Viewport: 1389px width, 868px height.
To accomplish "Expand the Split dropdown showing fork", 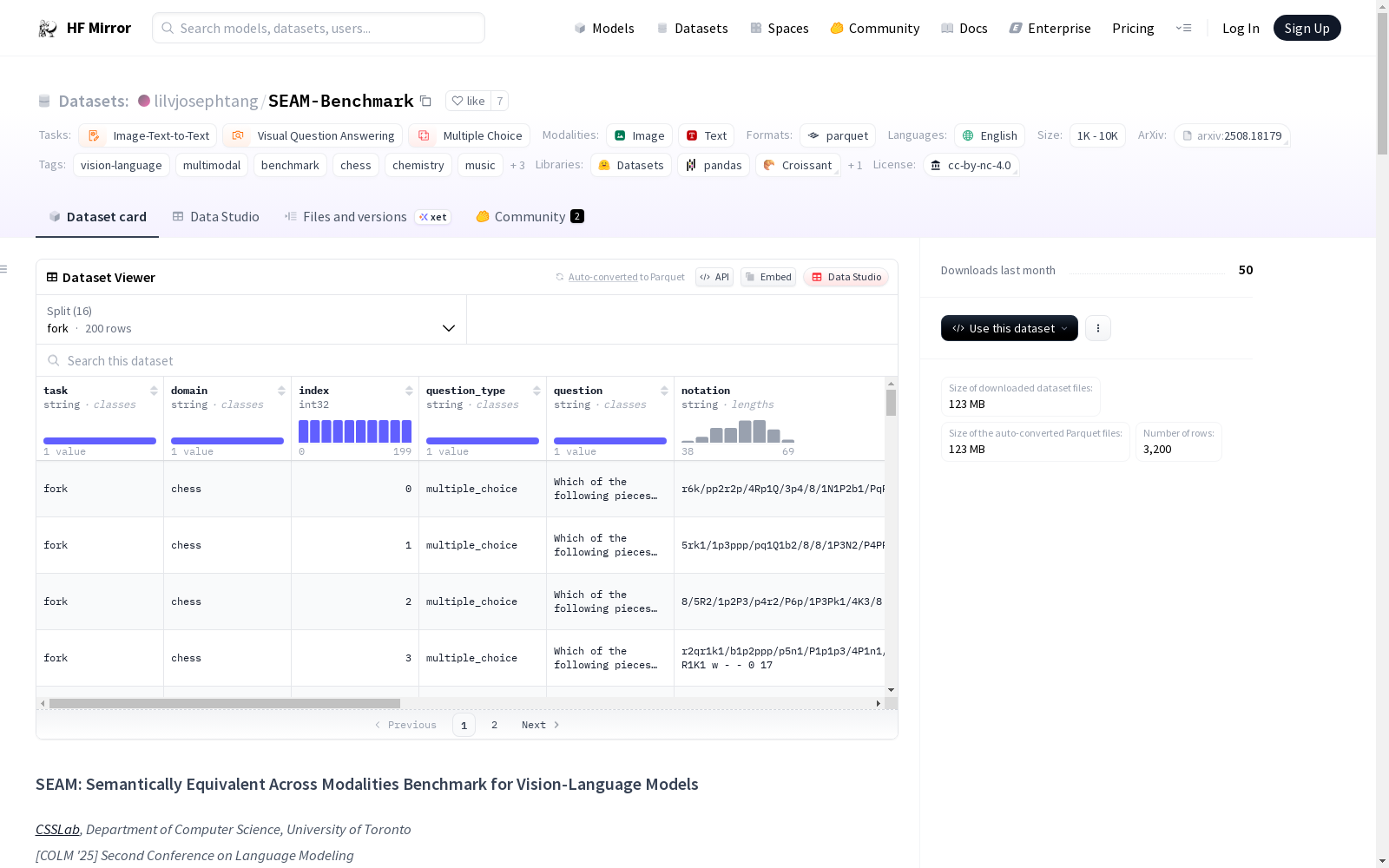I will pos(252,319).
